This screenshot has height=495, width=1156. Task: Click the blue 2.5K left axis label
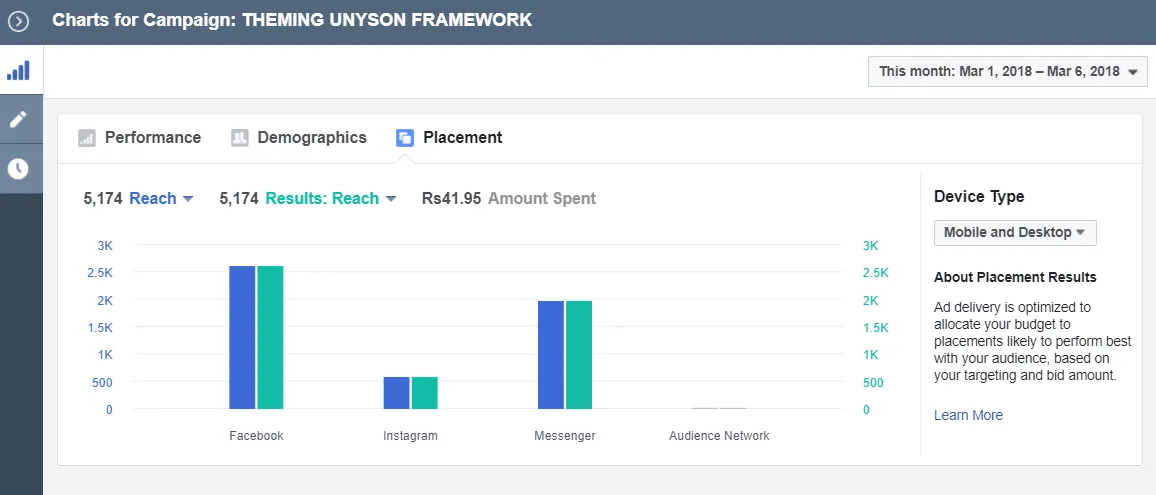(99, 273)
